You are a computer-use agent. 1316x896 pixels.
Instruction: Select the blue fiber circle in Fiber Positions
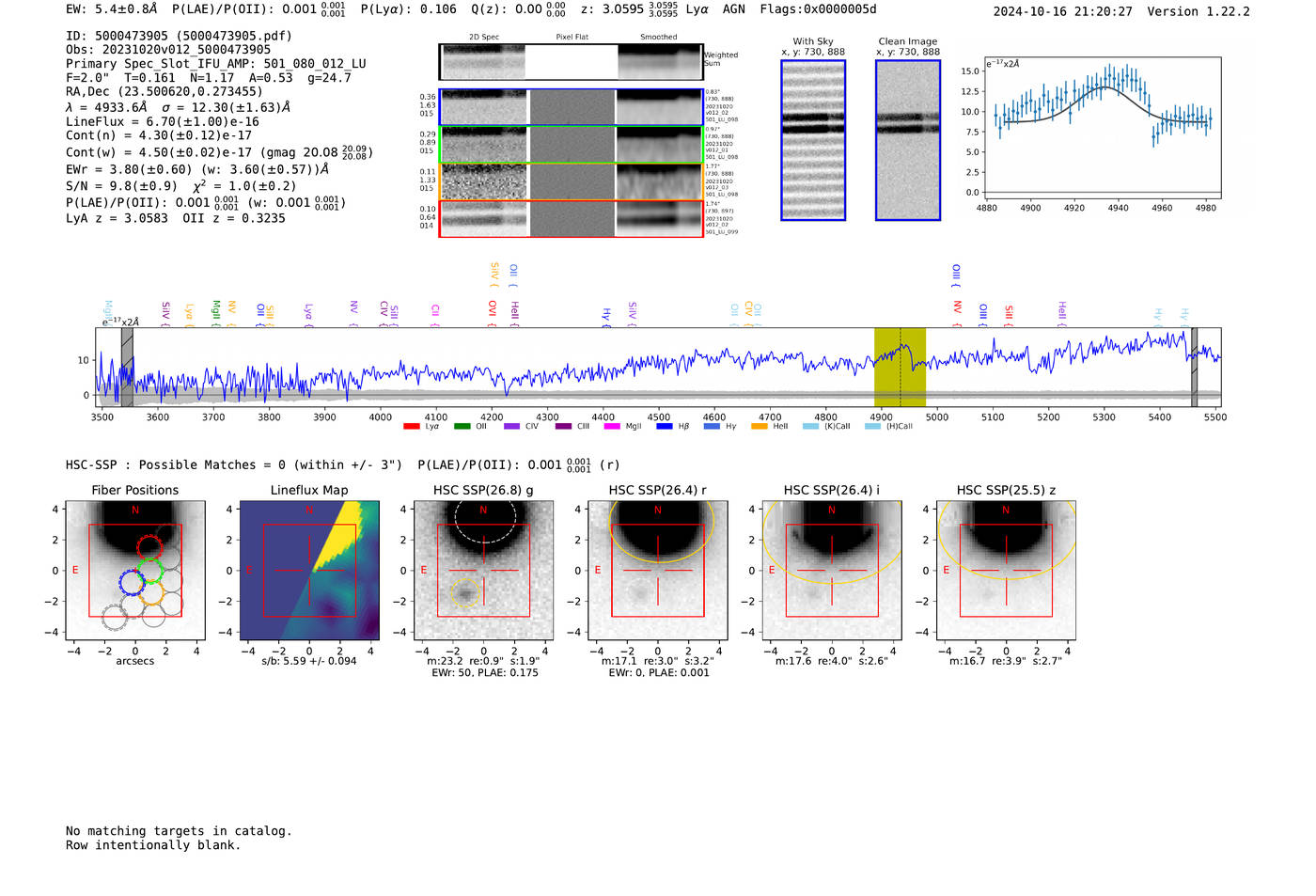[x=133, y=582]
